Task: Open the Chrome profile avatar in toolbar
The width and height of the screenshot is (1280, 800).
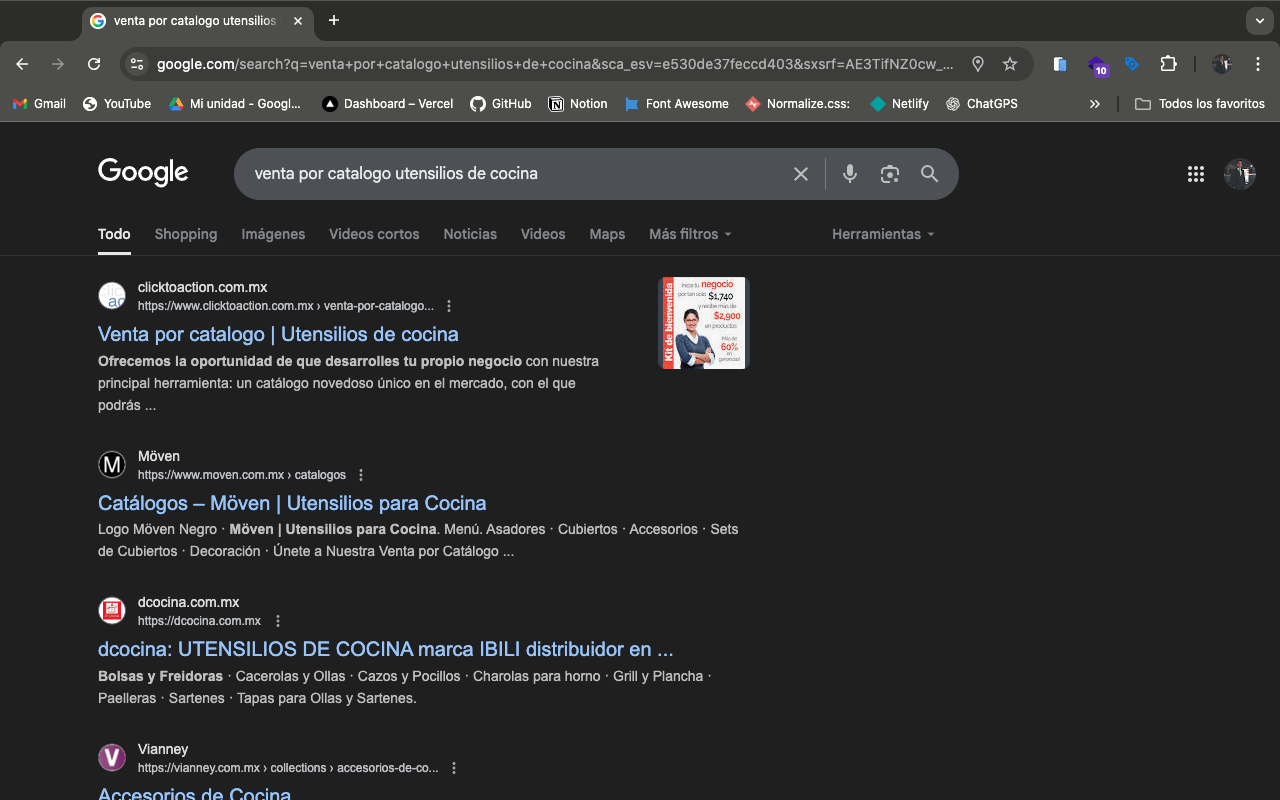Action: pyautogui.click(x=1222, y=64)
